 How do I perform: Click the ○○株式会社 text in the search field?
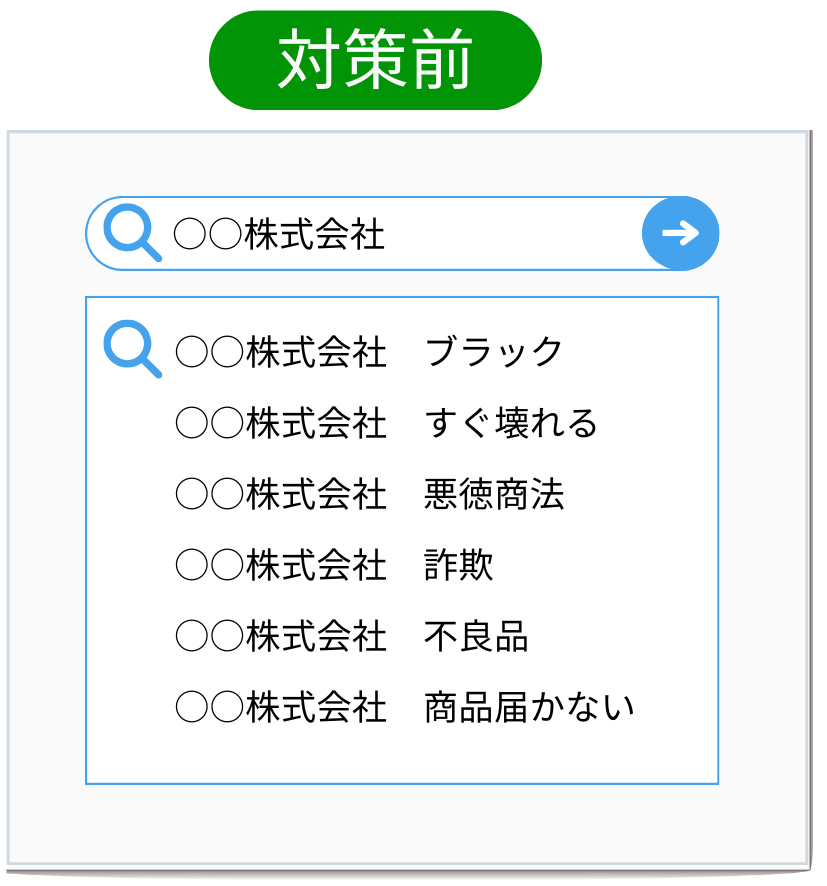click(x=279, y=235)
